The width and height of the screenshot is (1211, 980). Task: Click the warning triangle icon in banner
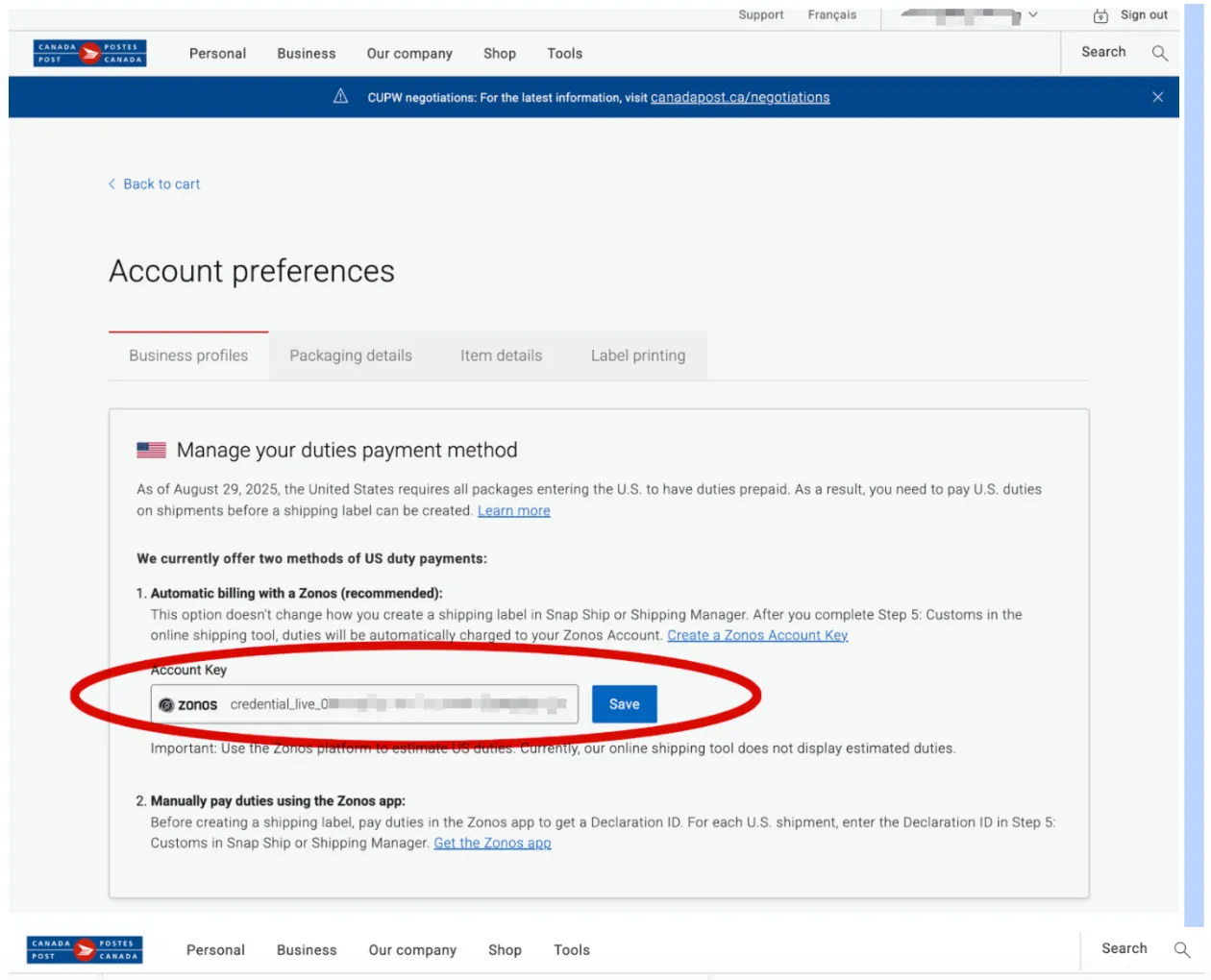click(340, 97)
